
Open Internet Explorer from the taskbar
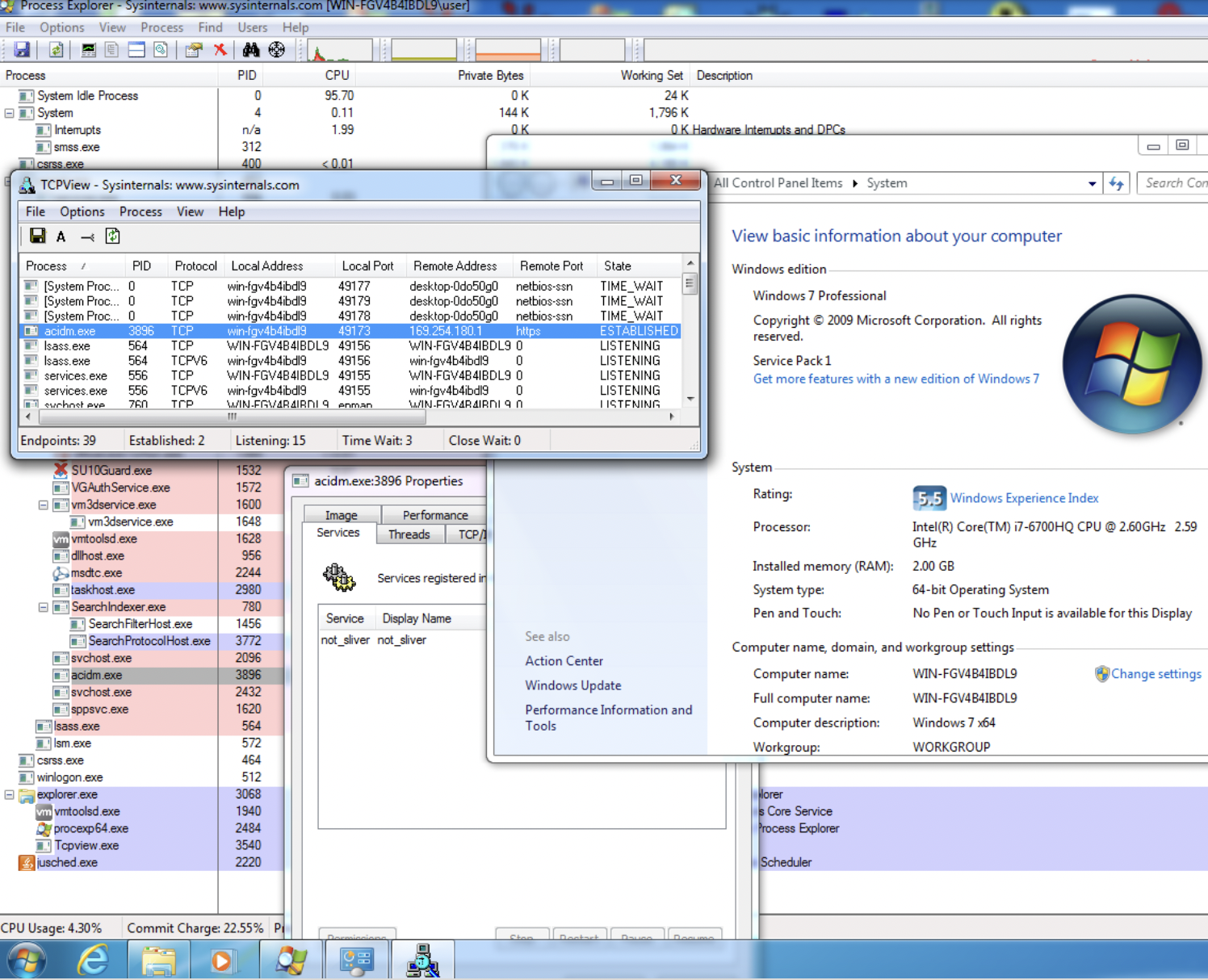point(93,960)
